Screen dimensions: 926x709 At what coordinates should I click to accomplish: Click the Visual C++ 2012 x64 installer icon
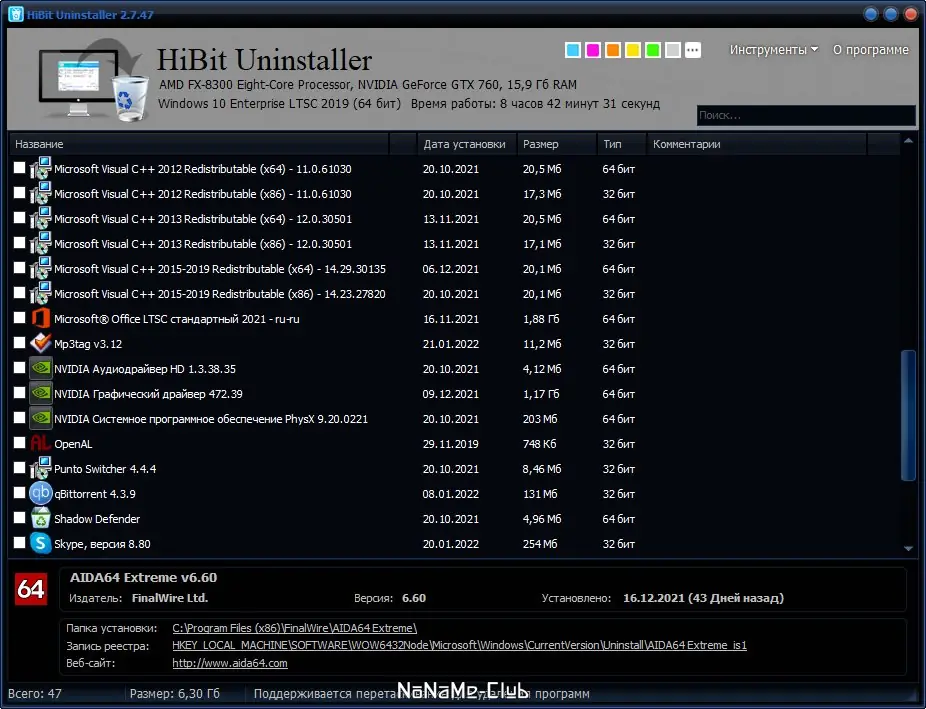click(40, 169)
